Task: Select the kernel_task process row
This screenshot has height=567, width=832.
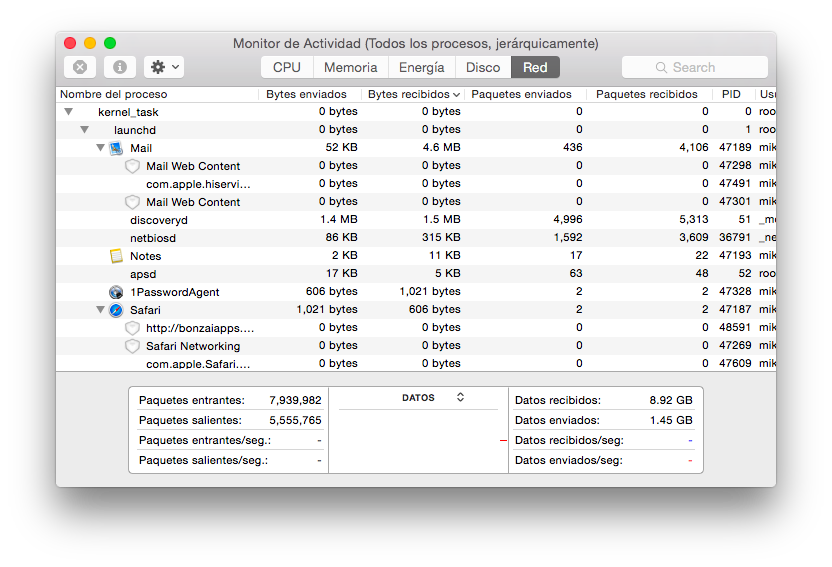Action: pos(416,112)
